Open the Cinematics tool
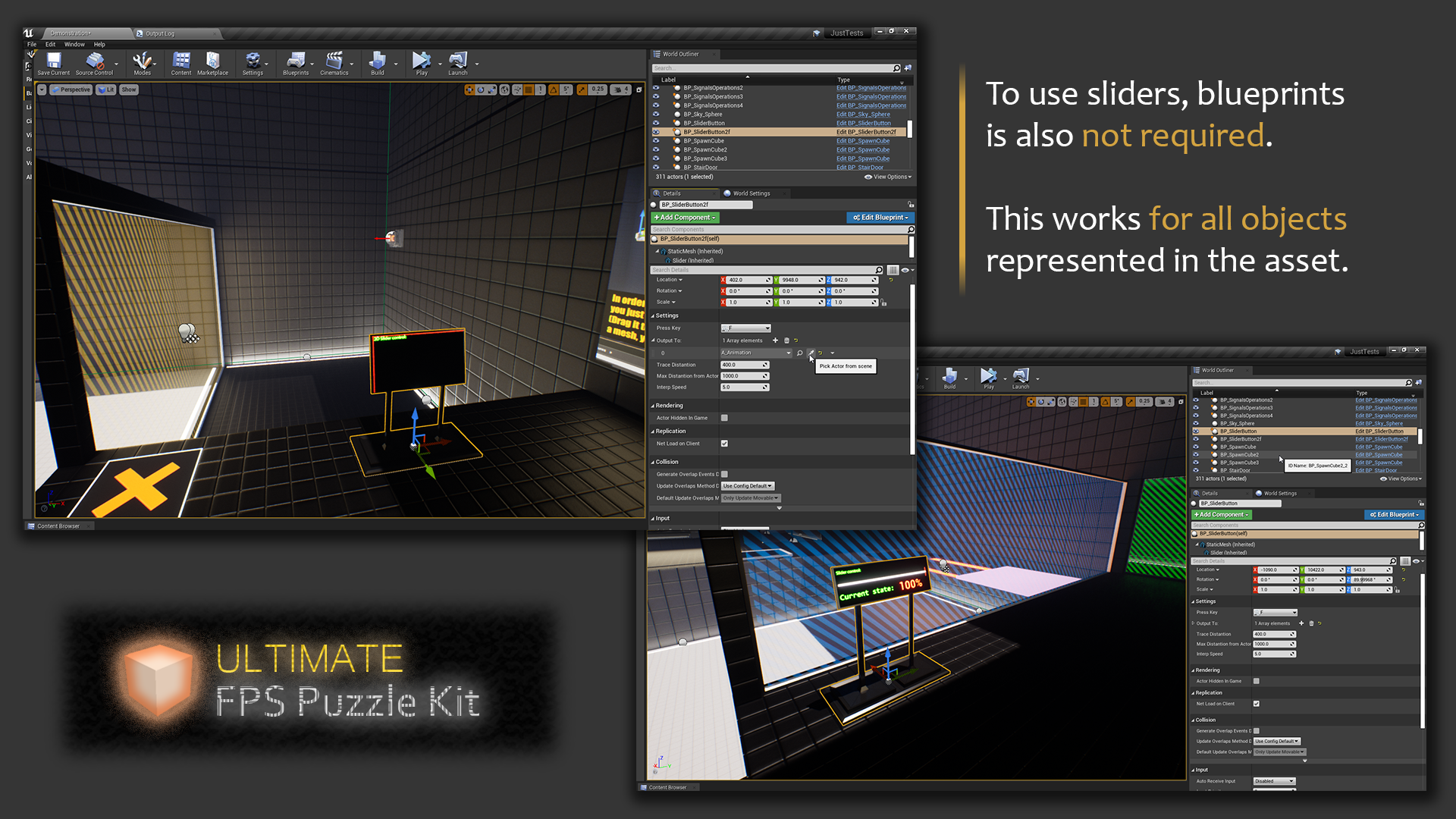Image resolution: width=1456 pixels, height=819 pixels. (x=336, y=64)
